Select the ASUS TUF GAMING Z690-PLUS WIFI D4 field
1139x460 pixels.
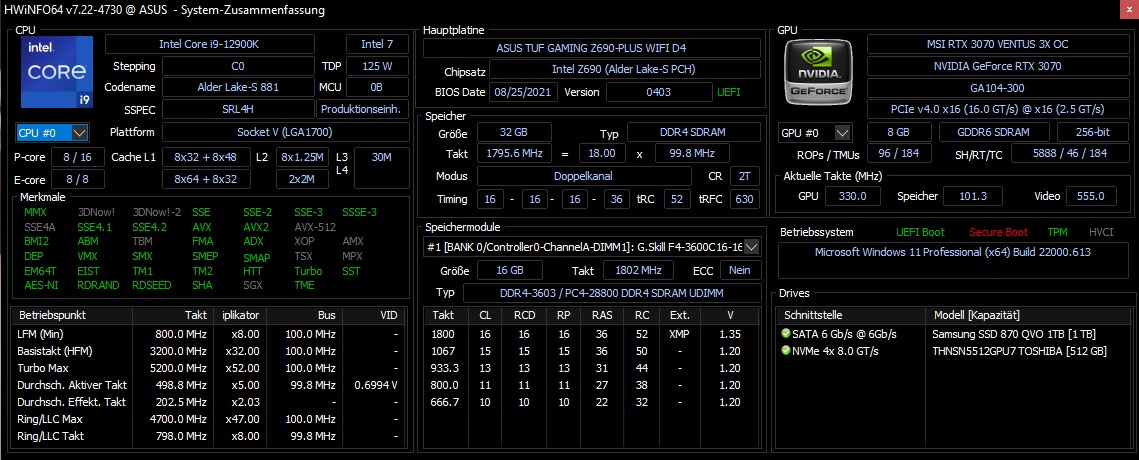click(592, 48)
